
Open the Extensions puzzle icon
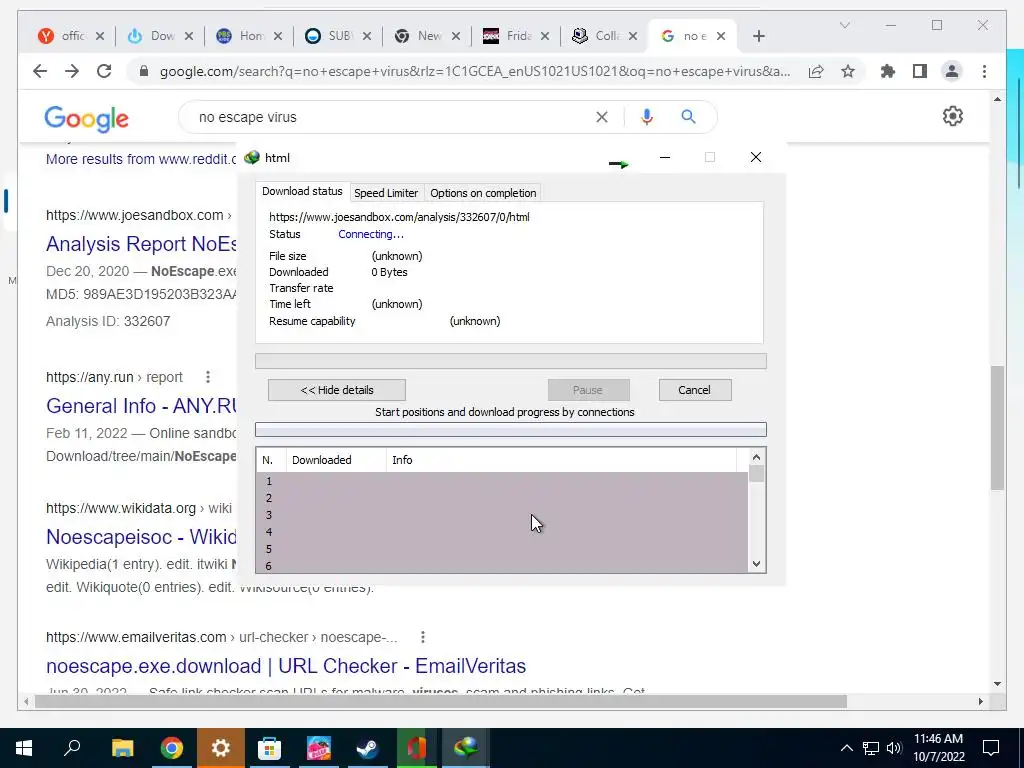tap(888, 71)
